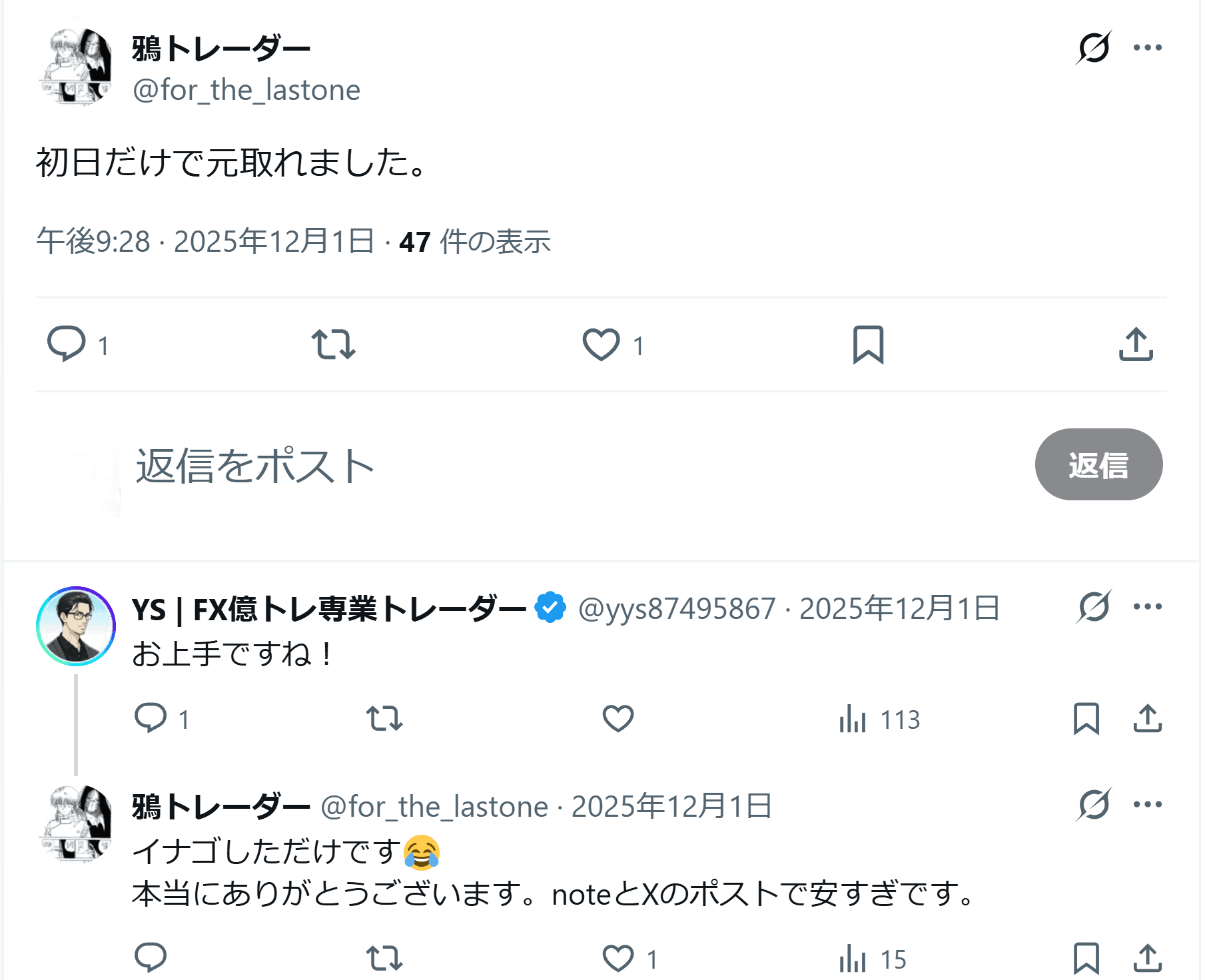Click the Grok icon on the main post
1205x980 pixels.
(x=1093, y=47)
